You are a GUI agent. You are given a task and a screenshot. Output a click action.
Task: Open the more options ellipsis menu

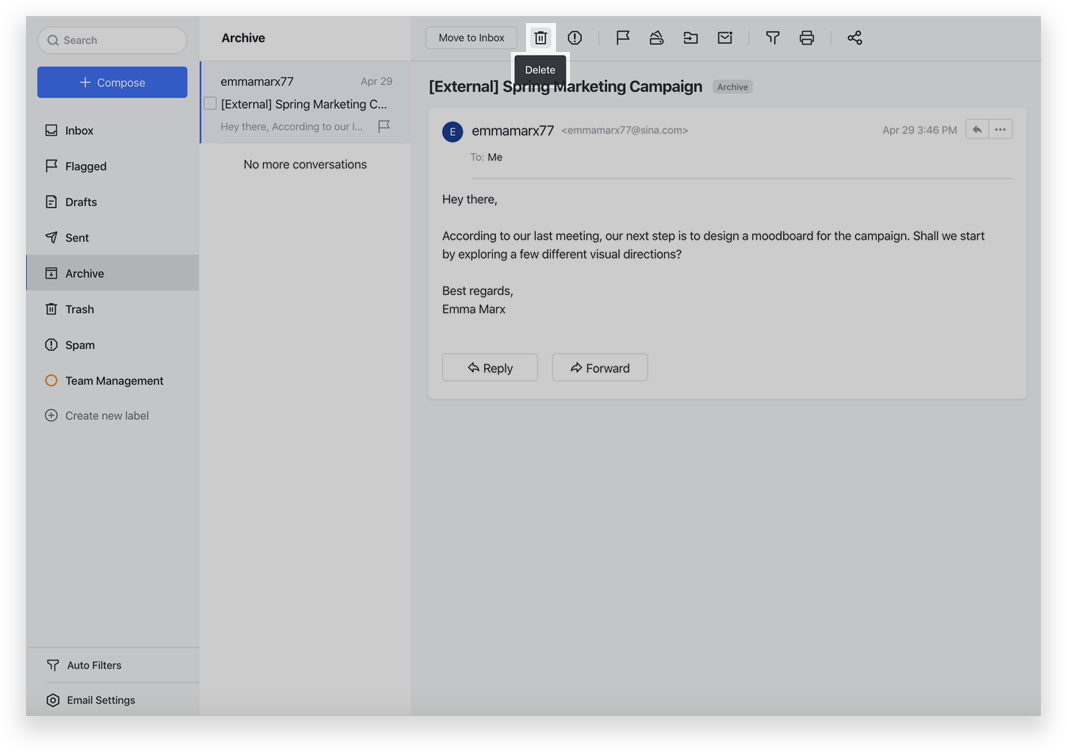click(1000, 130)
